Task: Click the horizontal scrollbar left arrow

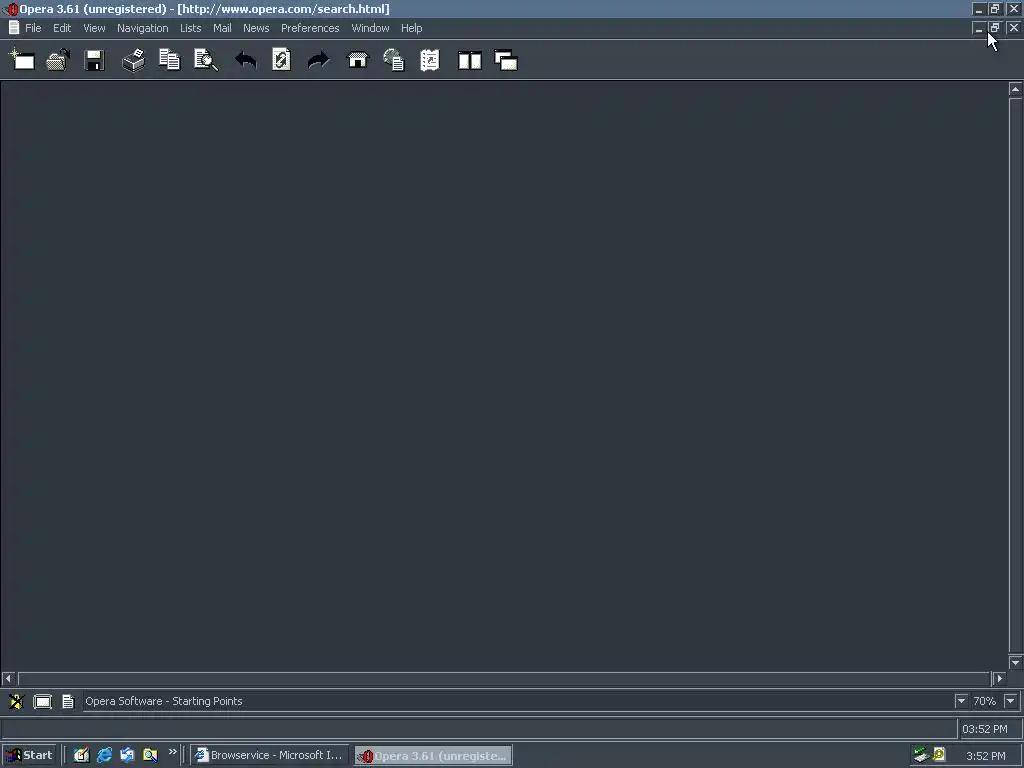Action: 8,679
